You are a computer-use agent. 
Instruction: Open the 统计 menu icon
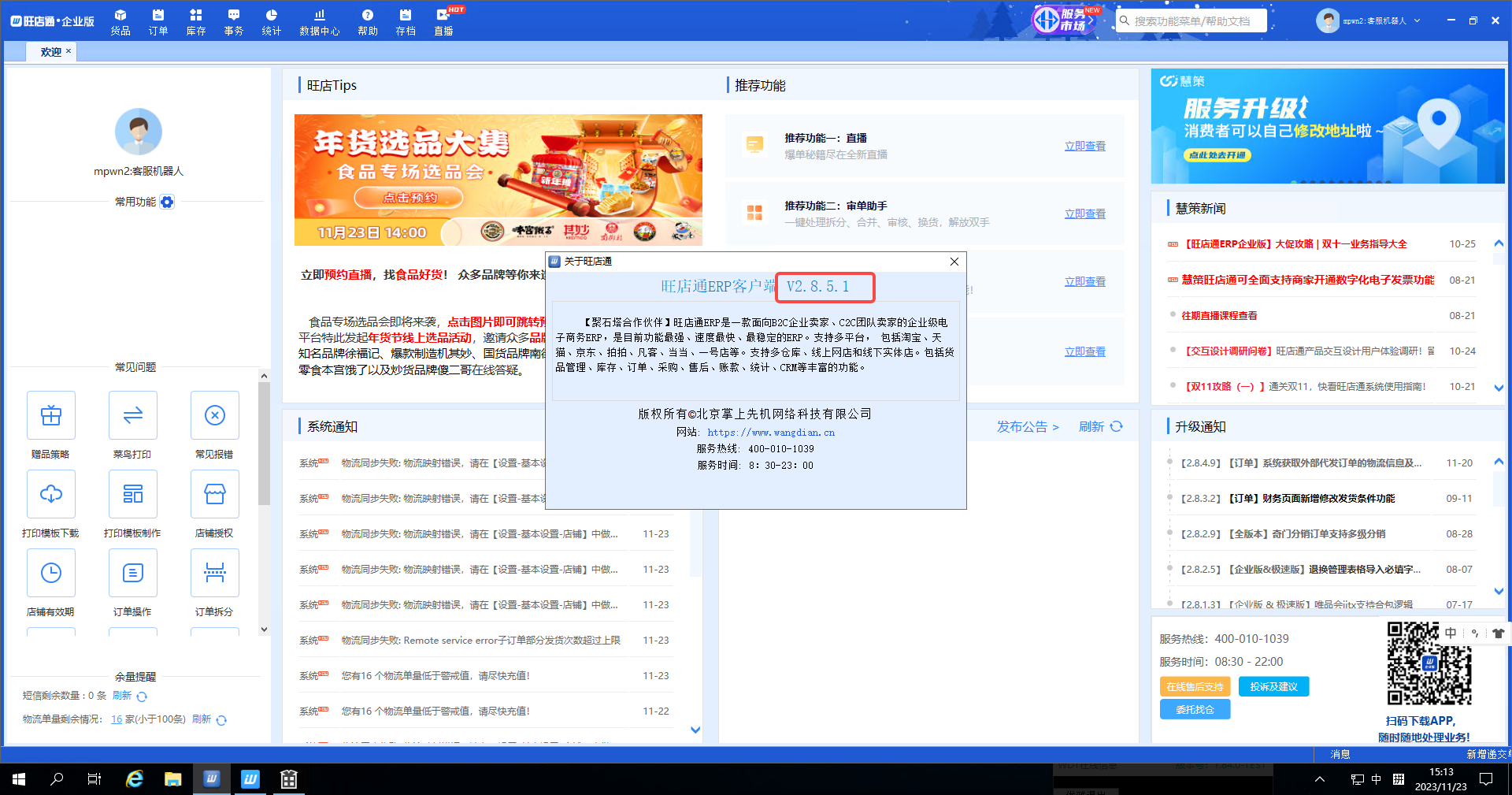point(272,21)
